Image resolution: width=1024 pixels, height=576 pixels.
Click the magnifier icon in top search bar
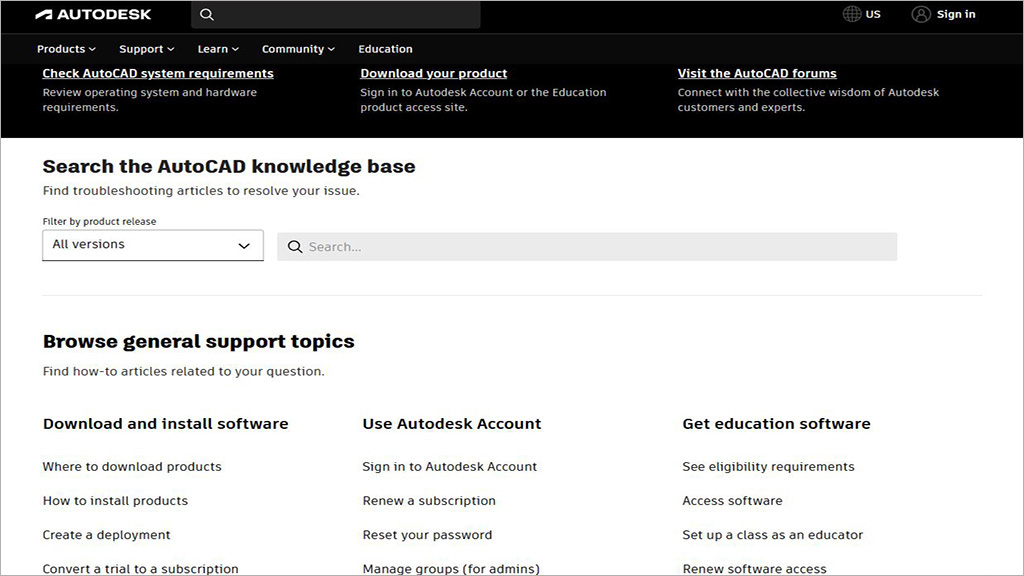click(x=207, y=15)
